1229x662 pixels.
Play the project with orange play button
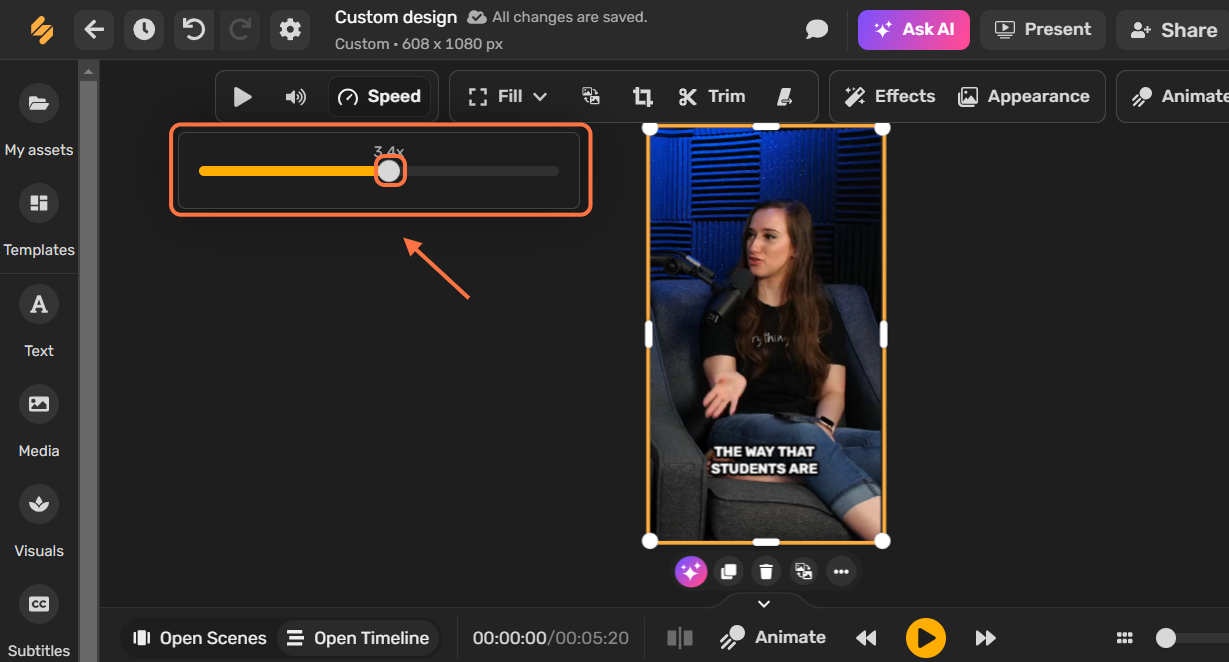[x=926, y=637]
